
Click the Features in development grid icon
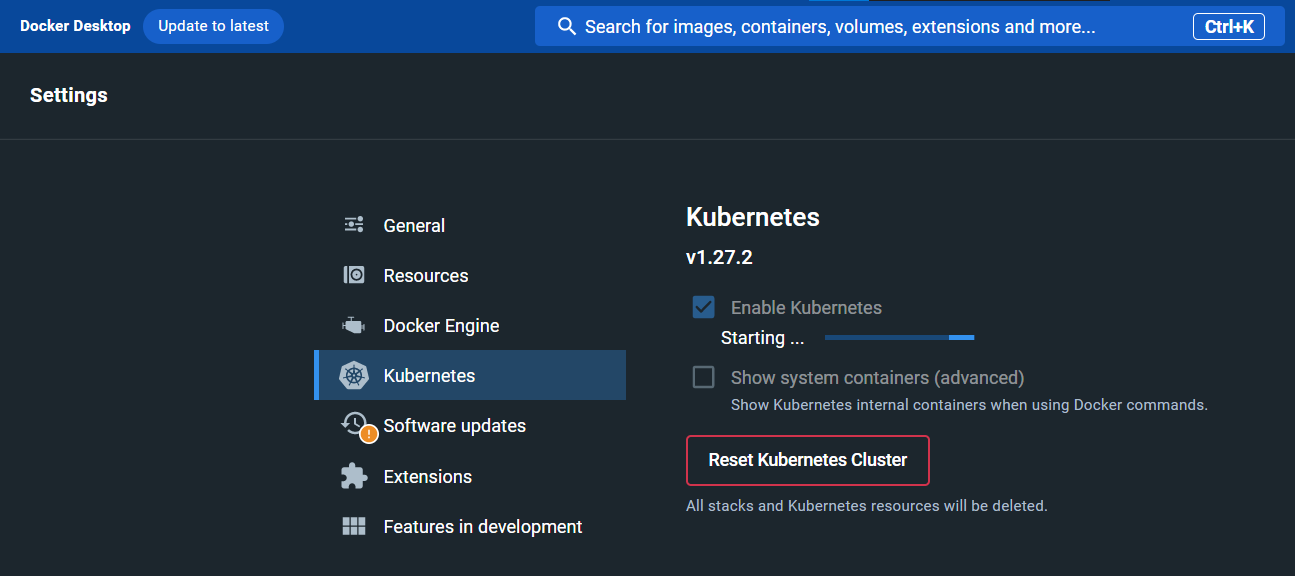[354, 526]
